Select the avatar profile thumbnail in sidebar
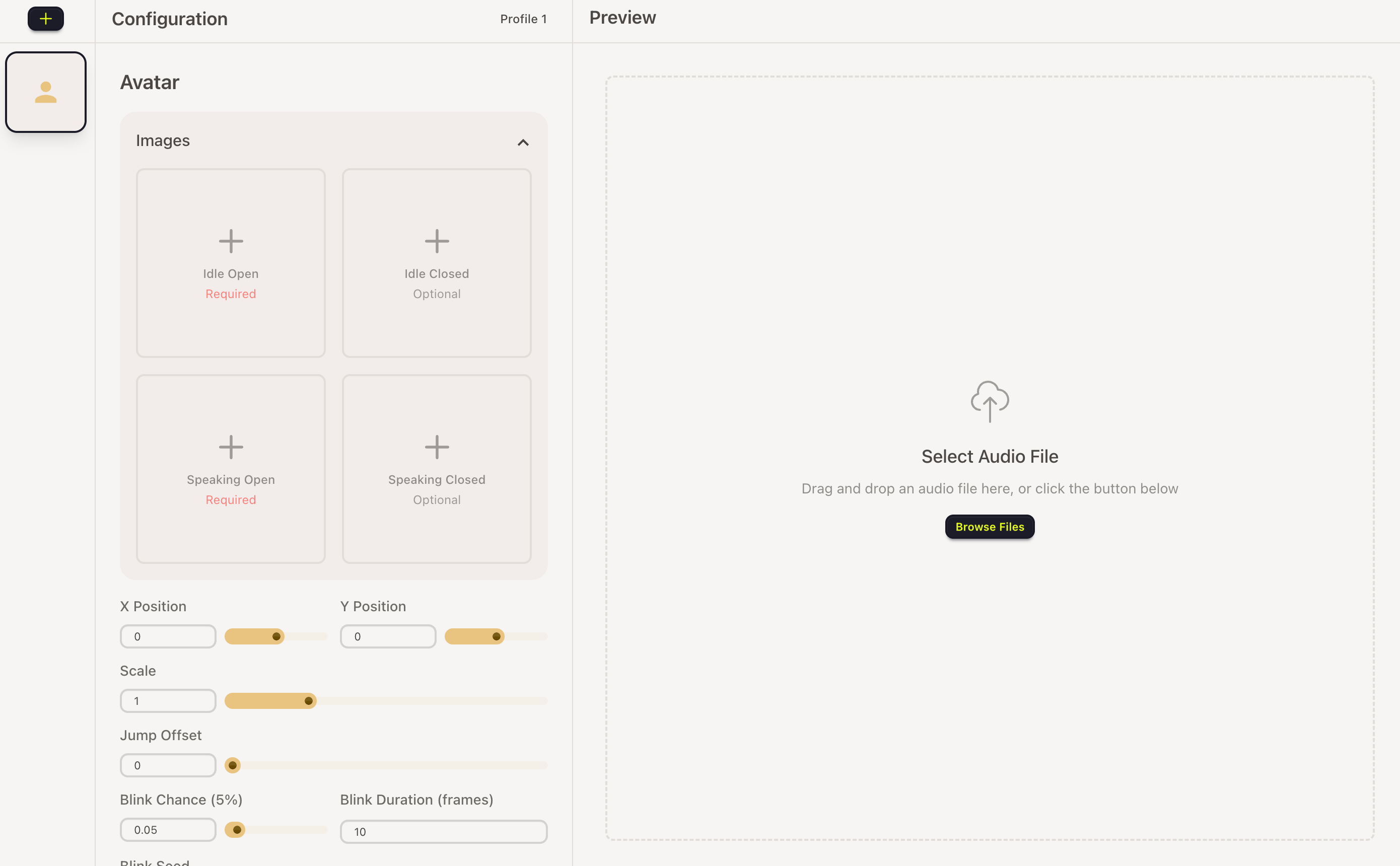Screen dimensions: 1400x866 point(46,92)
